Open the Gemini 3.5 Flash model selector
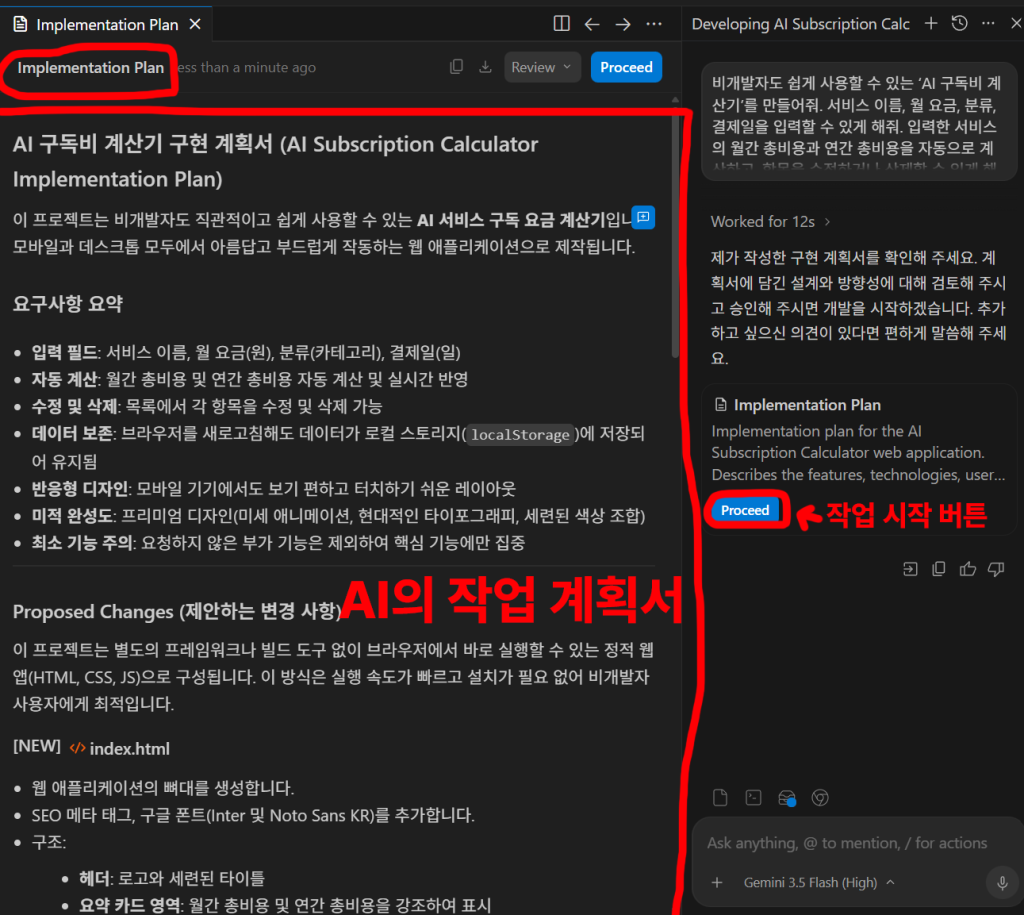Image resolution: width=1024 pixels, height=915 pixels. pyautogui.click(x=819, y=882)
